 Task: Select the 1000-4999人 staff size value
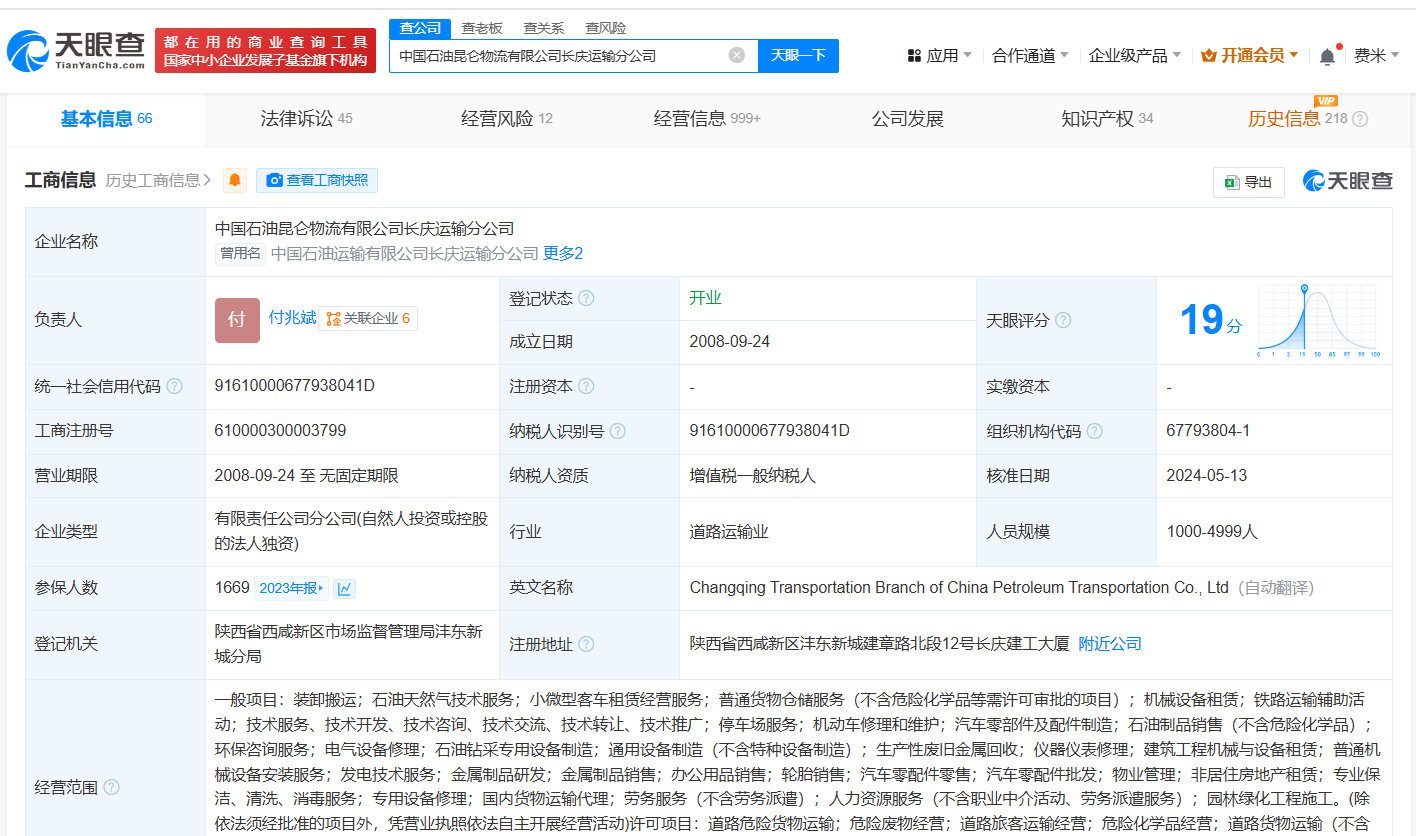click(x=1212, y=532)
